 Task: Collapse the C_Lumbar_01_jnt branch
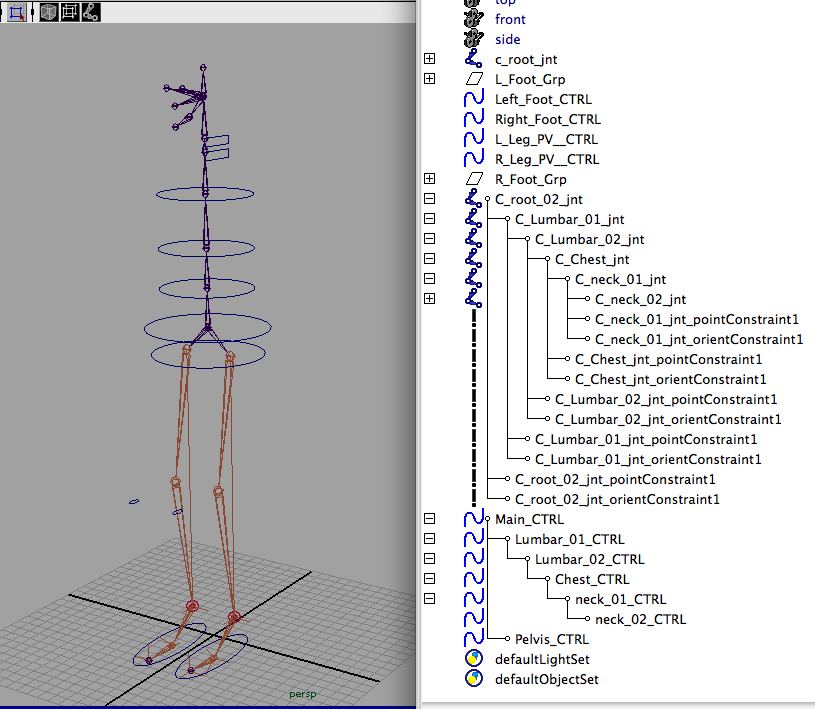[x=429, y=219]
